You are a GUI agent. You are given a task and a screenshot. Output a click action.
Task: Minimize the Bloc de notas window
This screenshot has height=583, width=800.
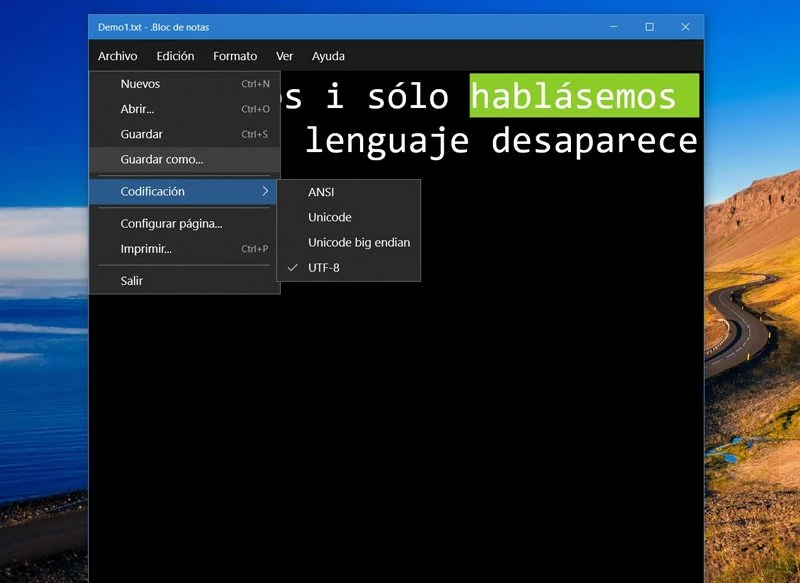click(x=612, y=27)
